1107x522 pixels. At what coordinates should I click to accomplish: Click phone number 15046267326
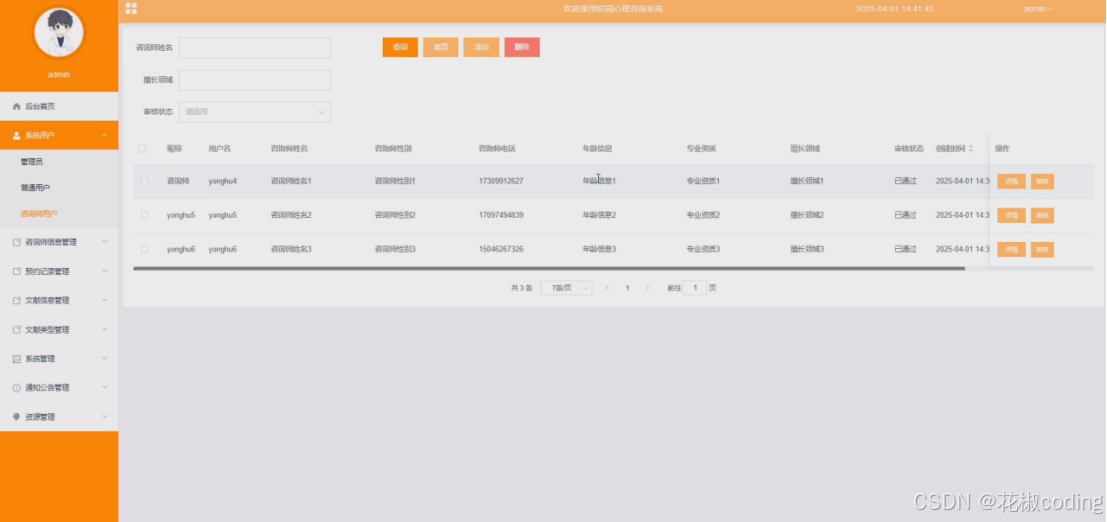coord(501,249)
